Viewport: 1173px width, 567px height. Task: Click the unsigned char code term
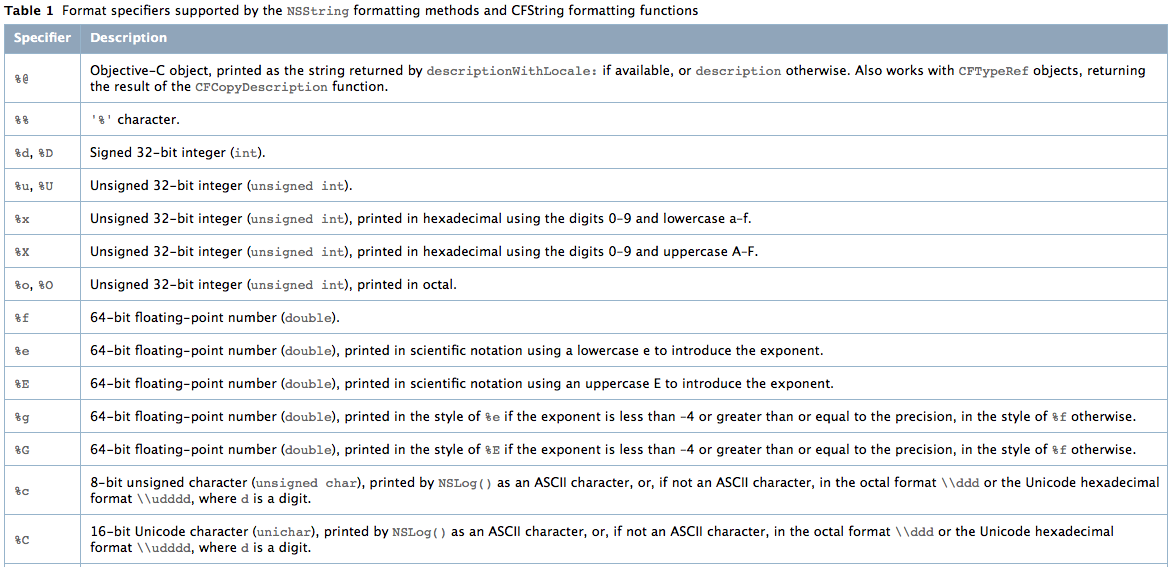[x=305, y=482]
